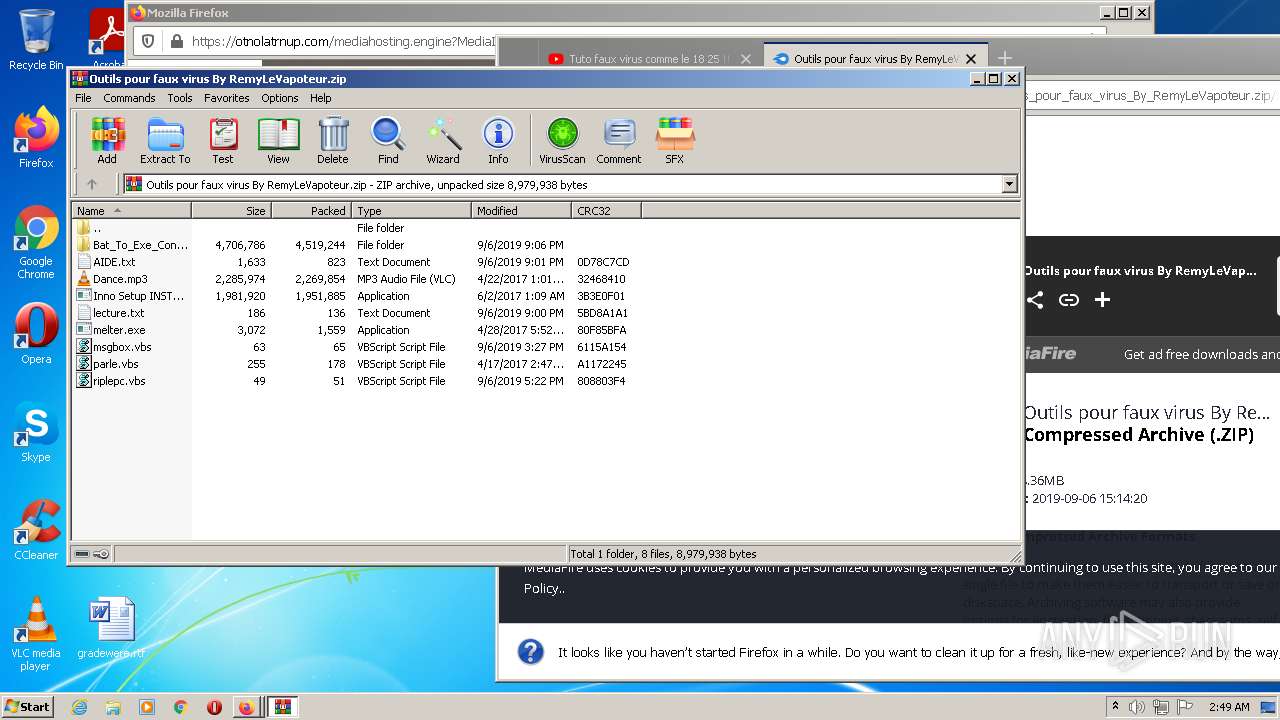Open the Tools menu
This screenshot has height=720, width=1280.
pos(180,98)
